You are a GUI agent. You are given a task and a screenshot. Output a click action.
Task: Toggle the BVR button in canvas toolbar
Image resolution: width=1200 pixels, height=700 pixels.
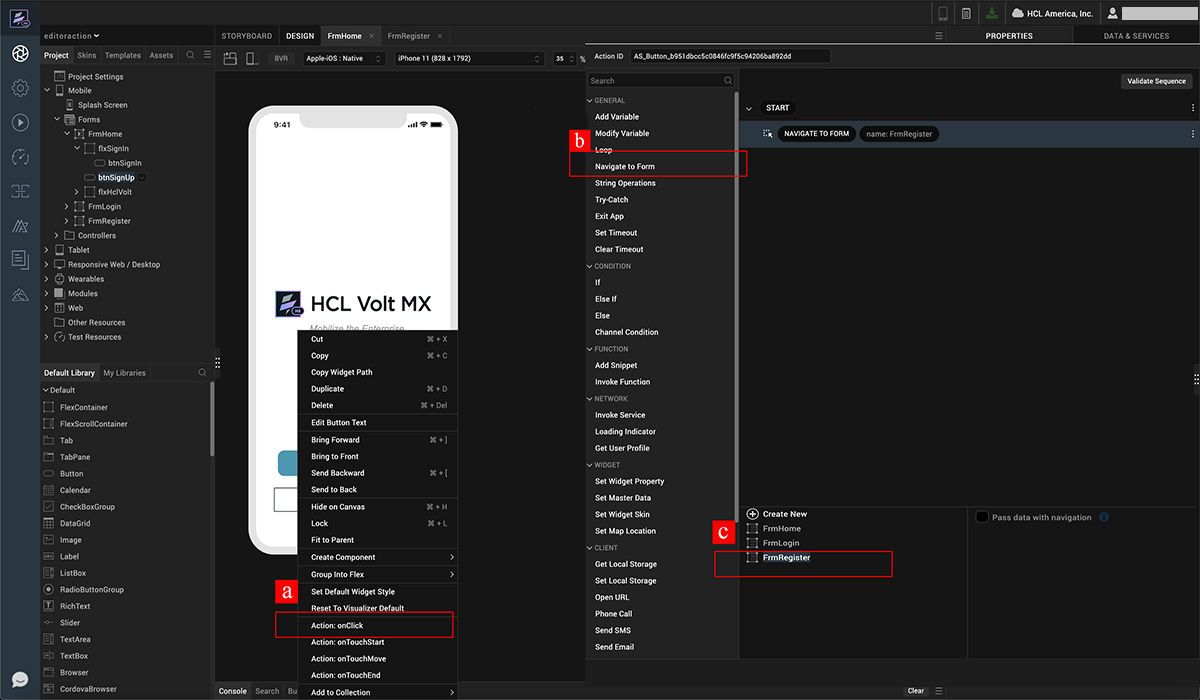point(281,59)
